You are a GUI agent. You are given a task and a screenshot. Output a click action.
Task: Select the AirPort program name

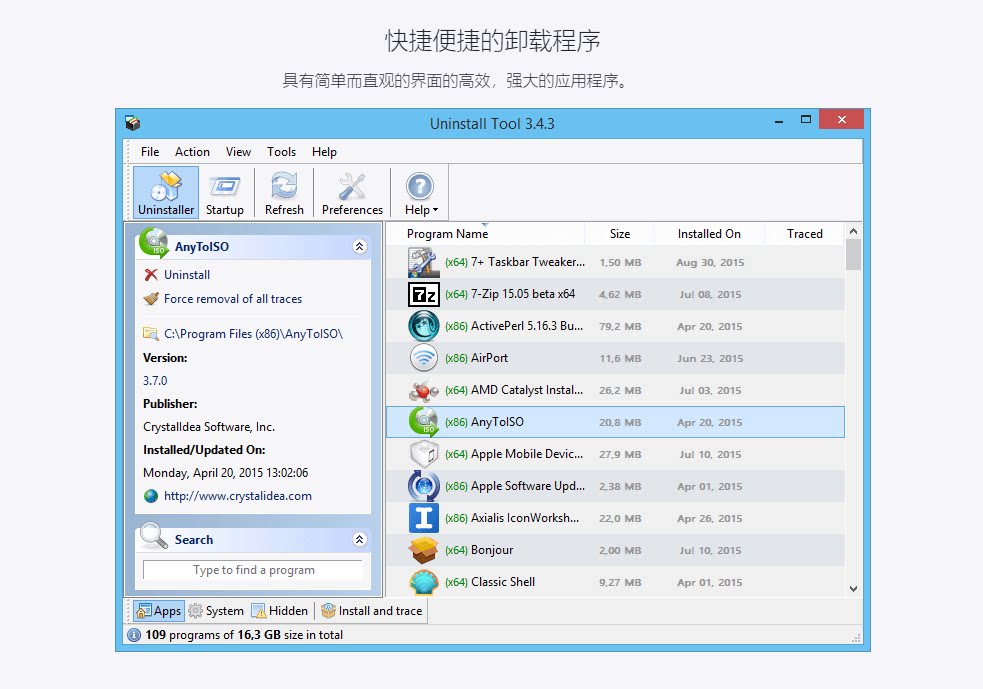click(x=489, y=358)
